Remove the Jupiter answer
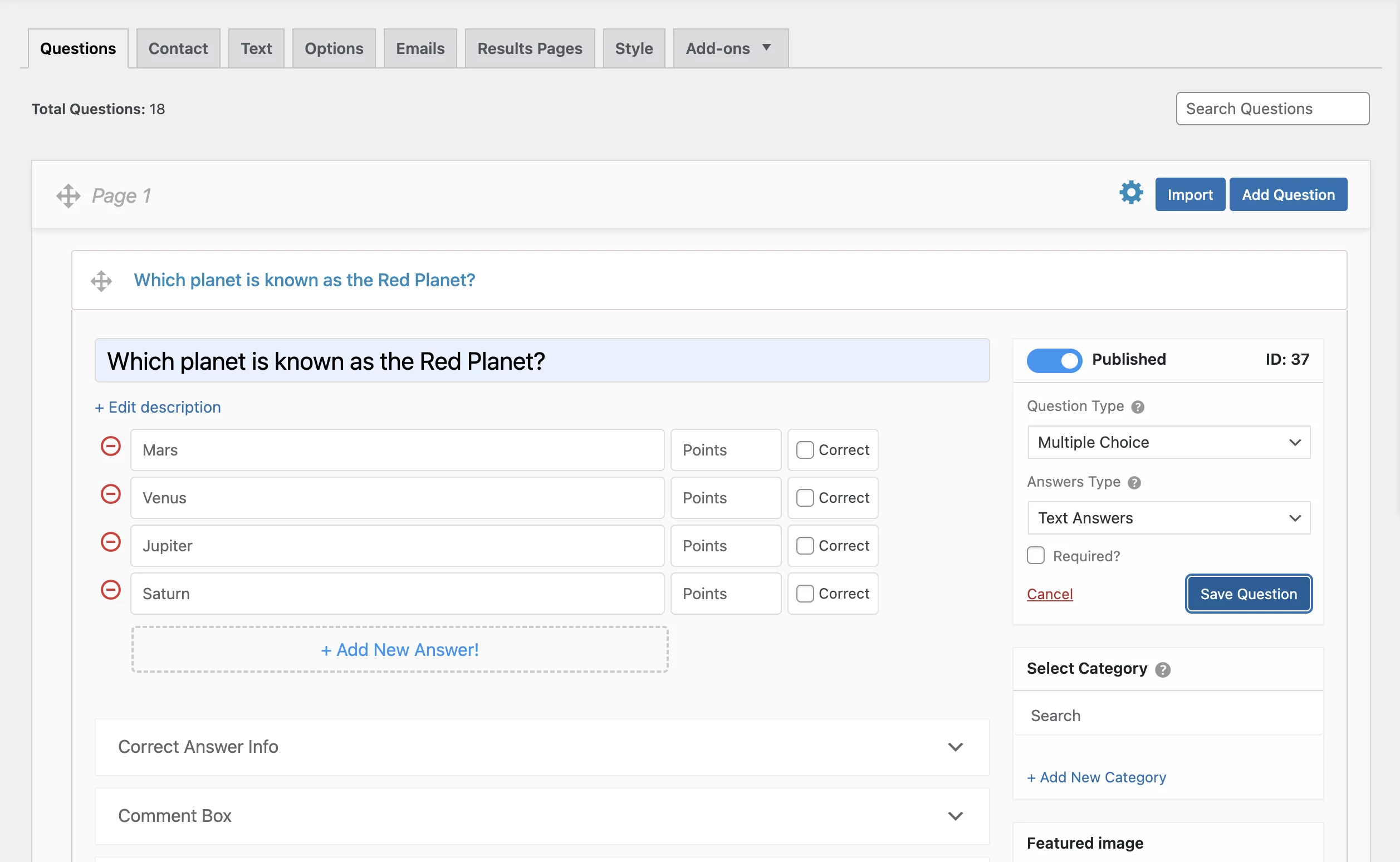The image size is (1400, 862). tap(111, 542)
